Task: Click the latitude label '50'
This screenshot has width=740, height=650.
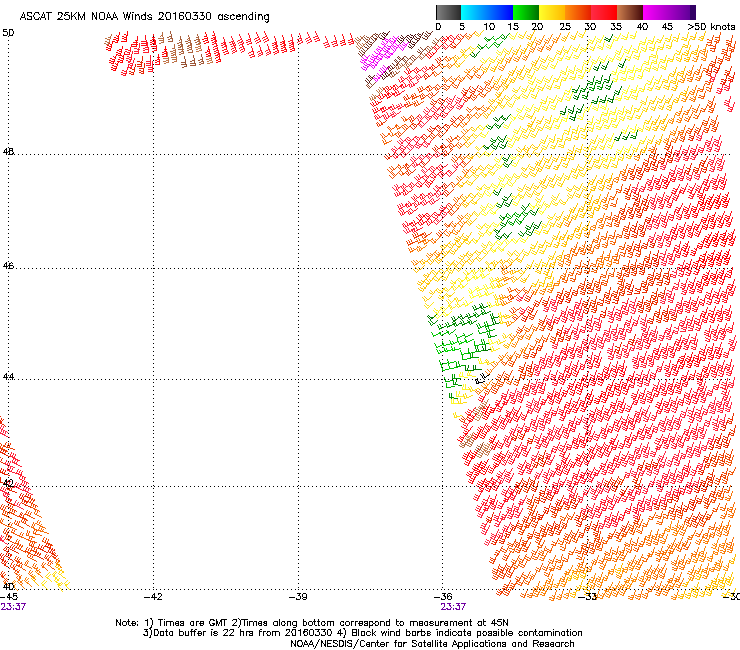Action: click(8, 33)
